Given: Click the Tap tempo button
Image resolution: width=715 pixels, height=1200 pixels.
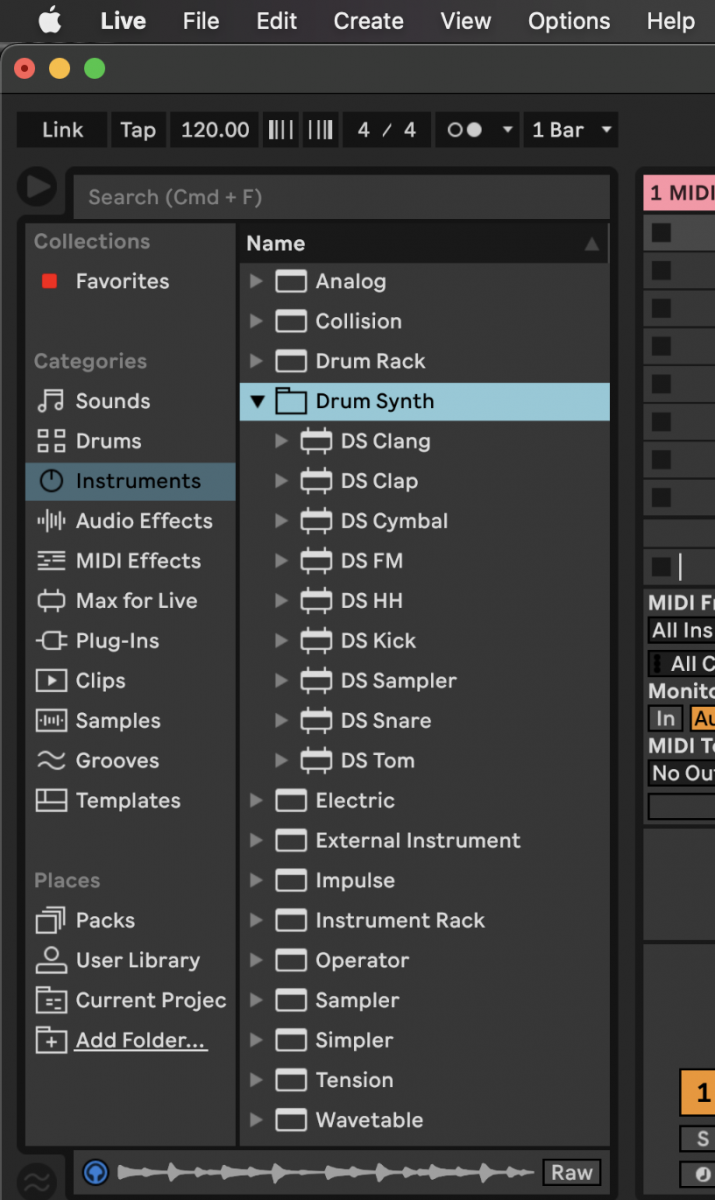Looking at the screenshot, I should coord(138,130).
